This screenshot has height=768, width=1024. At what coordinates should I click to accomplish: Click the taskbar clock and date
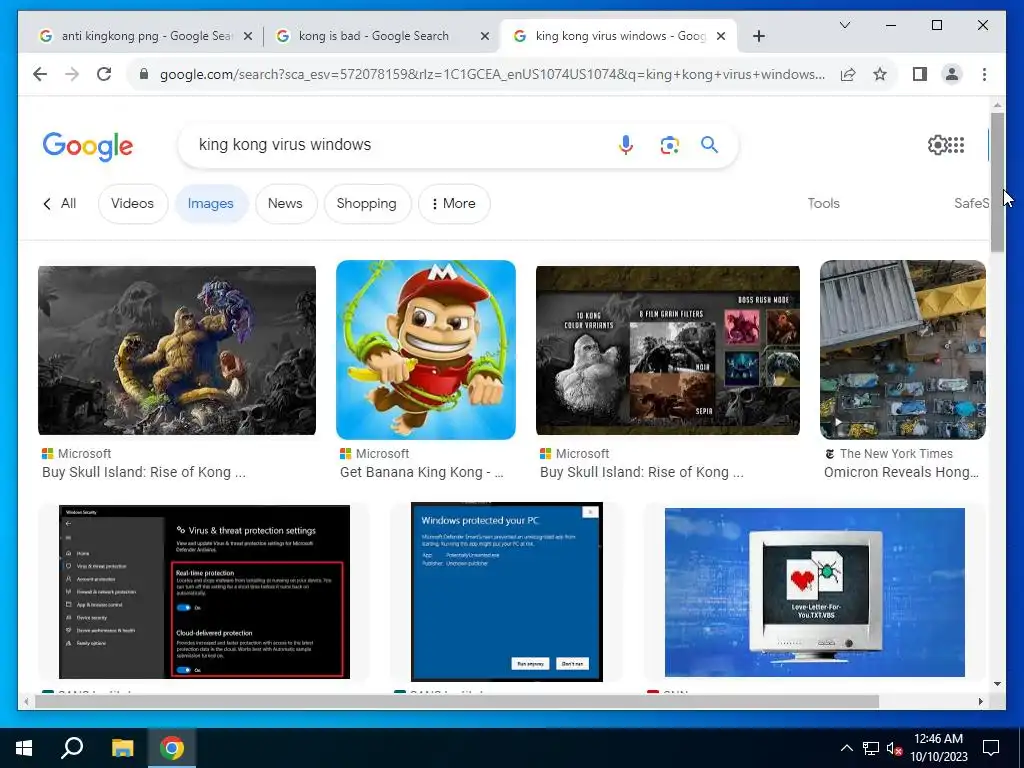pyautogui.click(x=939, y=748)
